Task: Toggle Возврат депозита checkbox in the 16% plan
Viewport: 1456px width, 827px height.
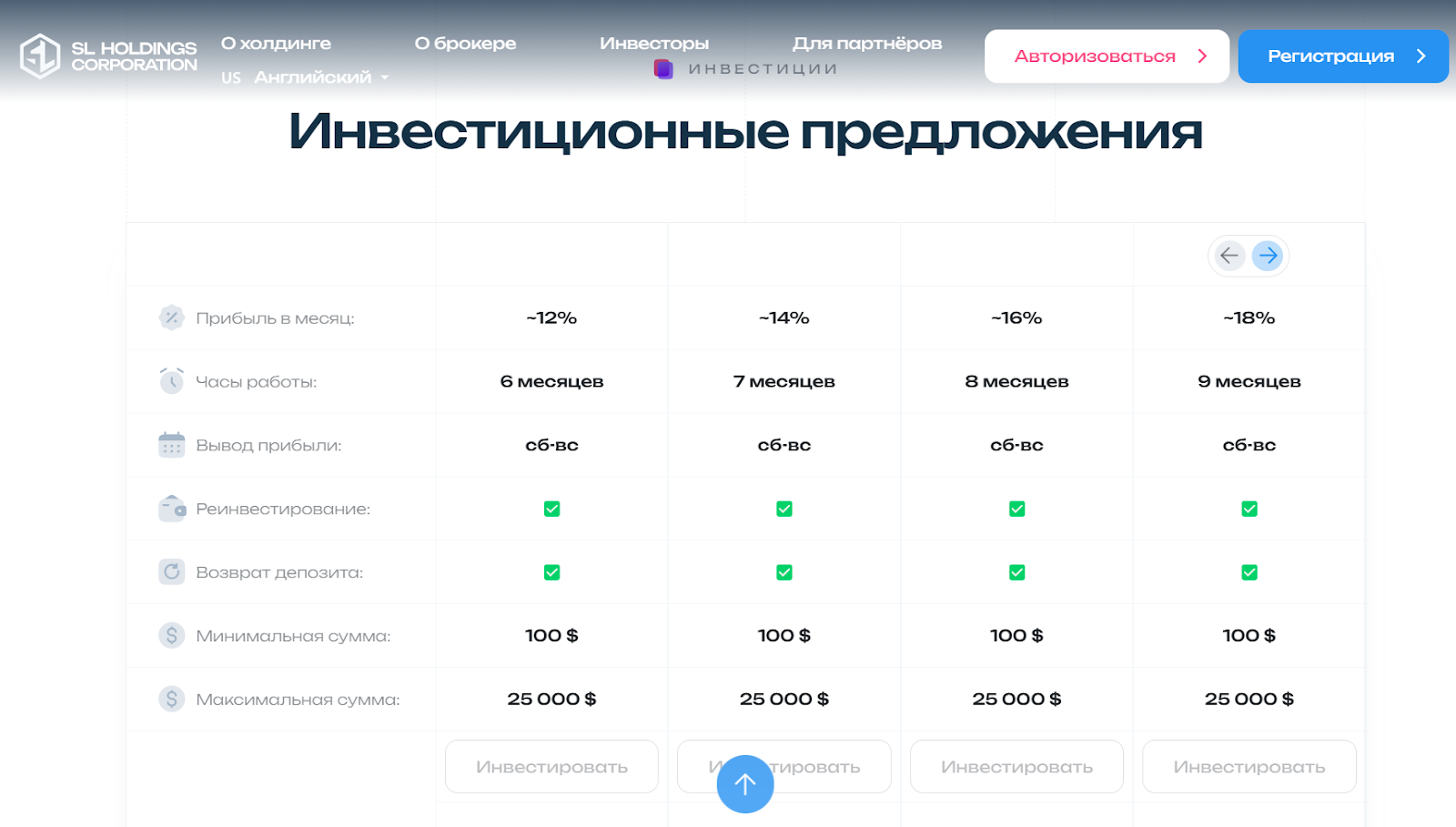Action: point(1016,572)
